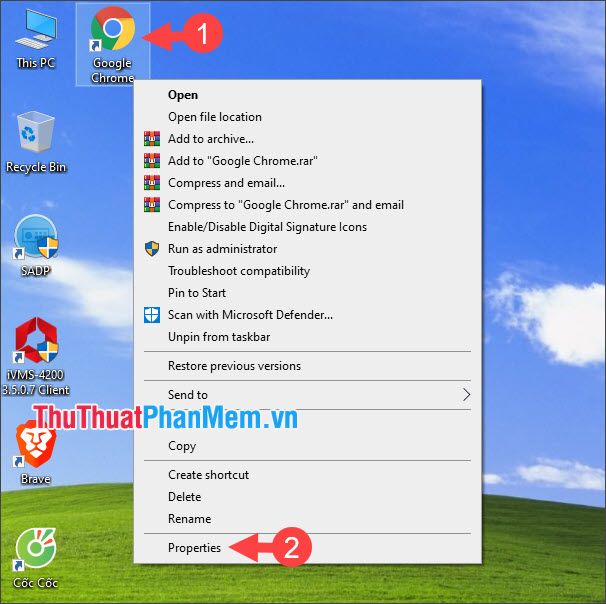Click Create shortcut menu entry
This screenshot has height=604, width=606.
tap(208, 475)
